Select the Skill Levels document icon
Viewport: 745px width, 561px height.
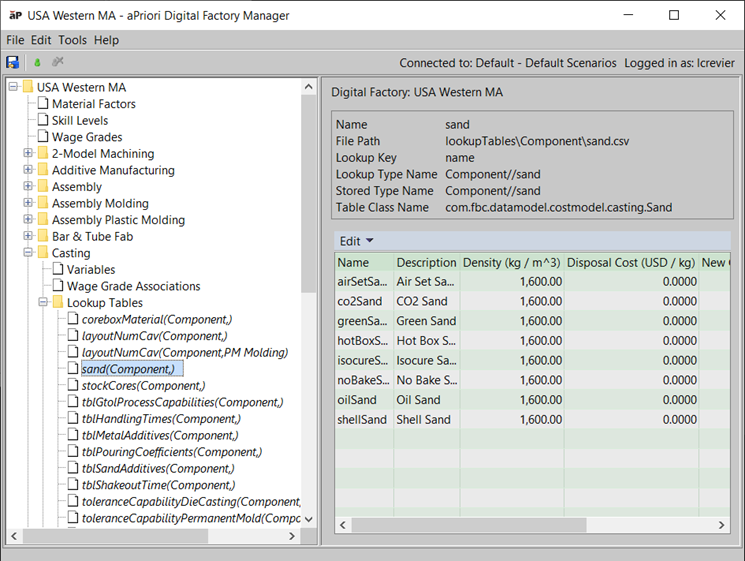43,120
